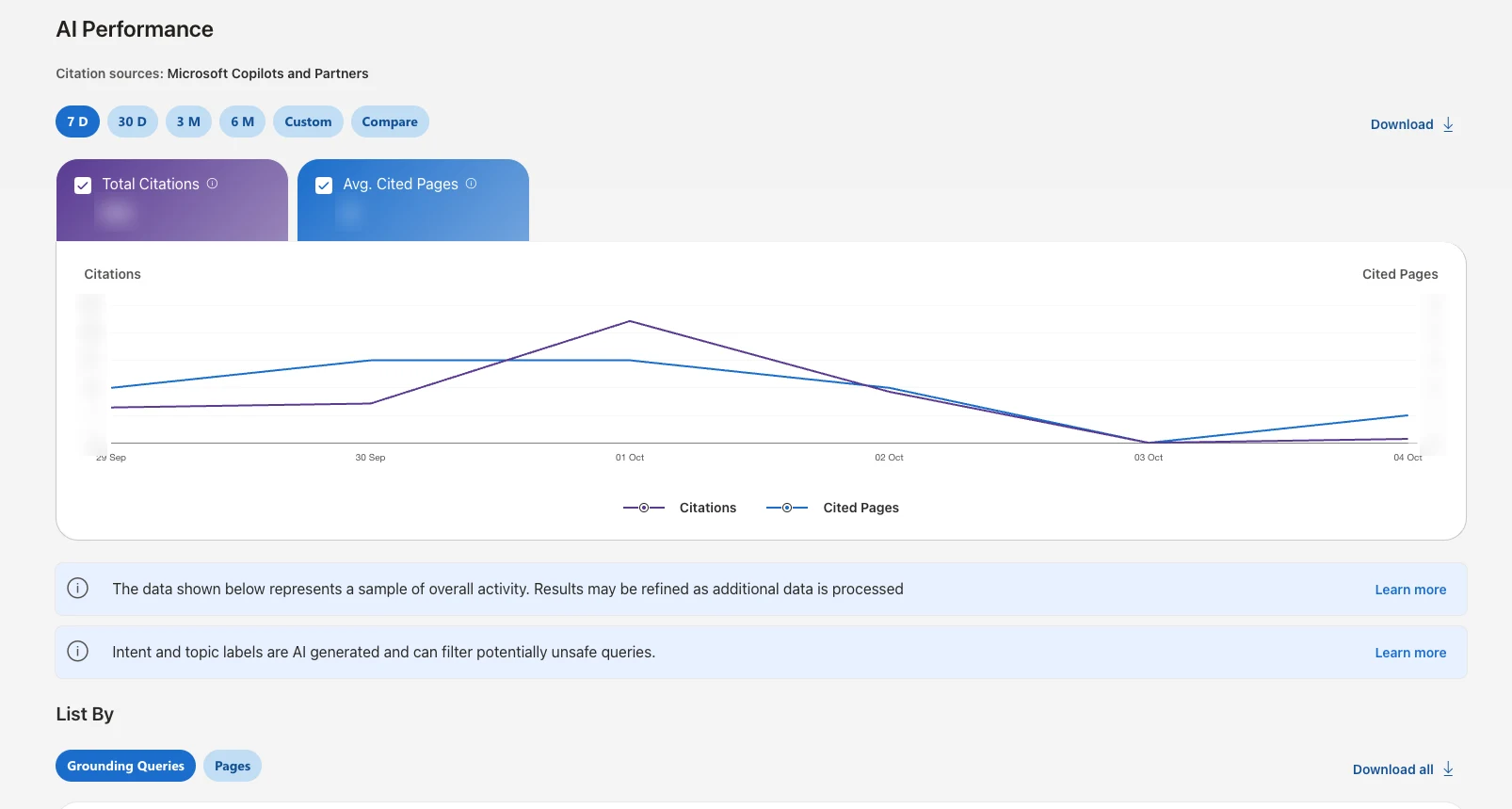Viewport: 1512px width, 809px height.
Task: Click the download arrow icon beside Download all
Action: click(1448, 769)
